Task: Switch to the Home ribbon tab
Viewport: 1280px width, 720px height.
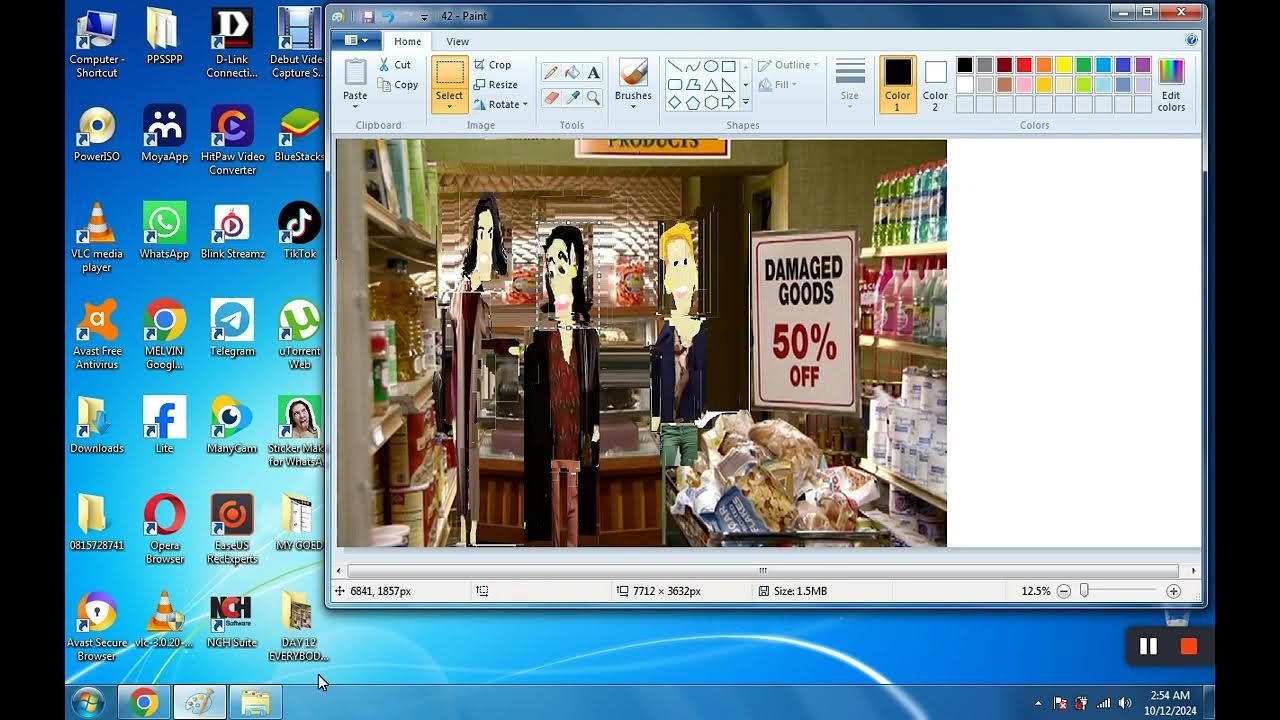Action: pos(407,41)
